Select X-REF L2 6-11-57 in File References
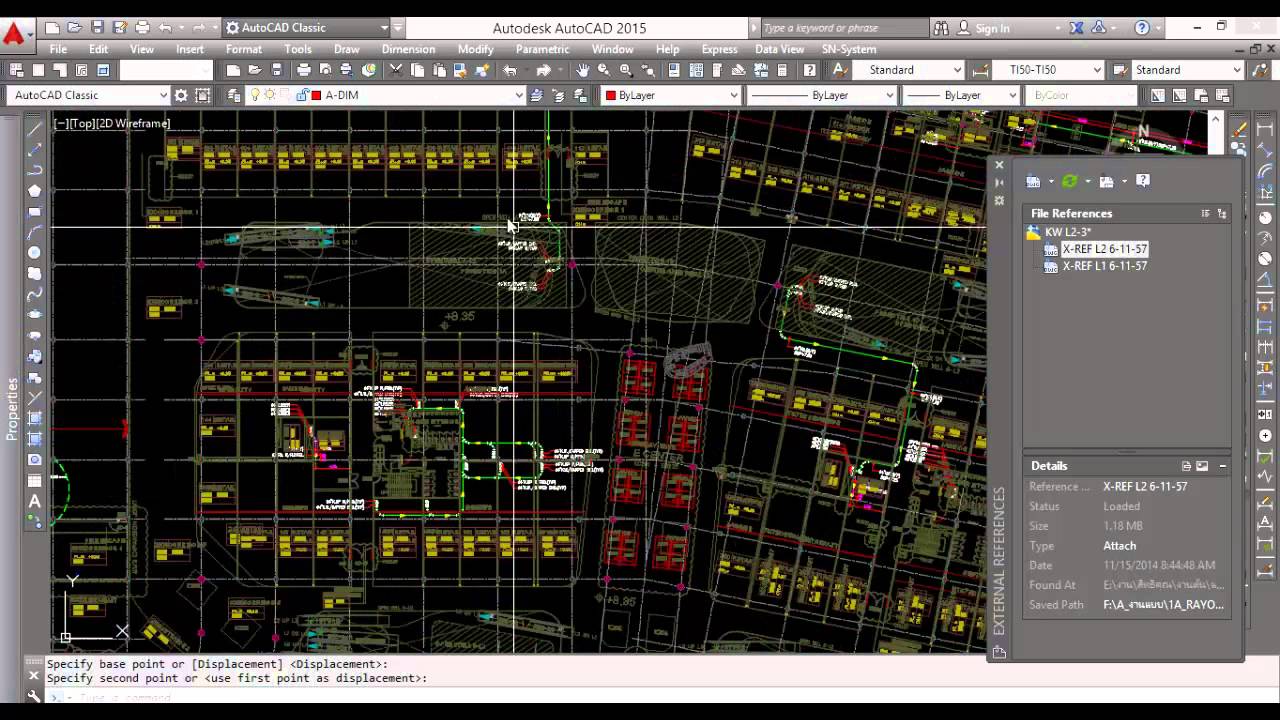 click(1104, 249)
